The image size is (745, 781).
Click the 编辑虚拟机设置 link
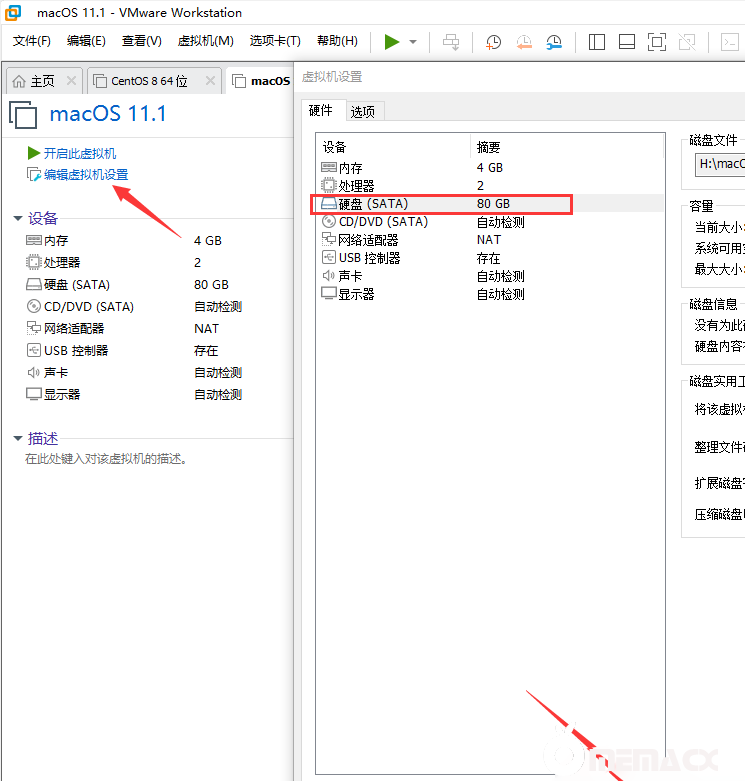coord(86,175)
